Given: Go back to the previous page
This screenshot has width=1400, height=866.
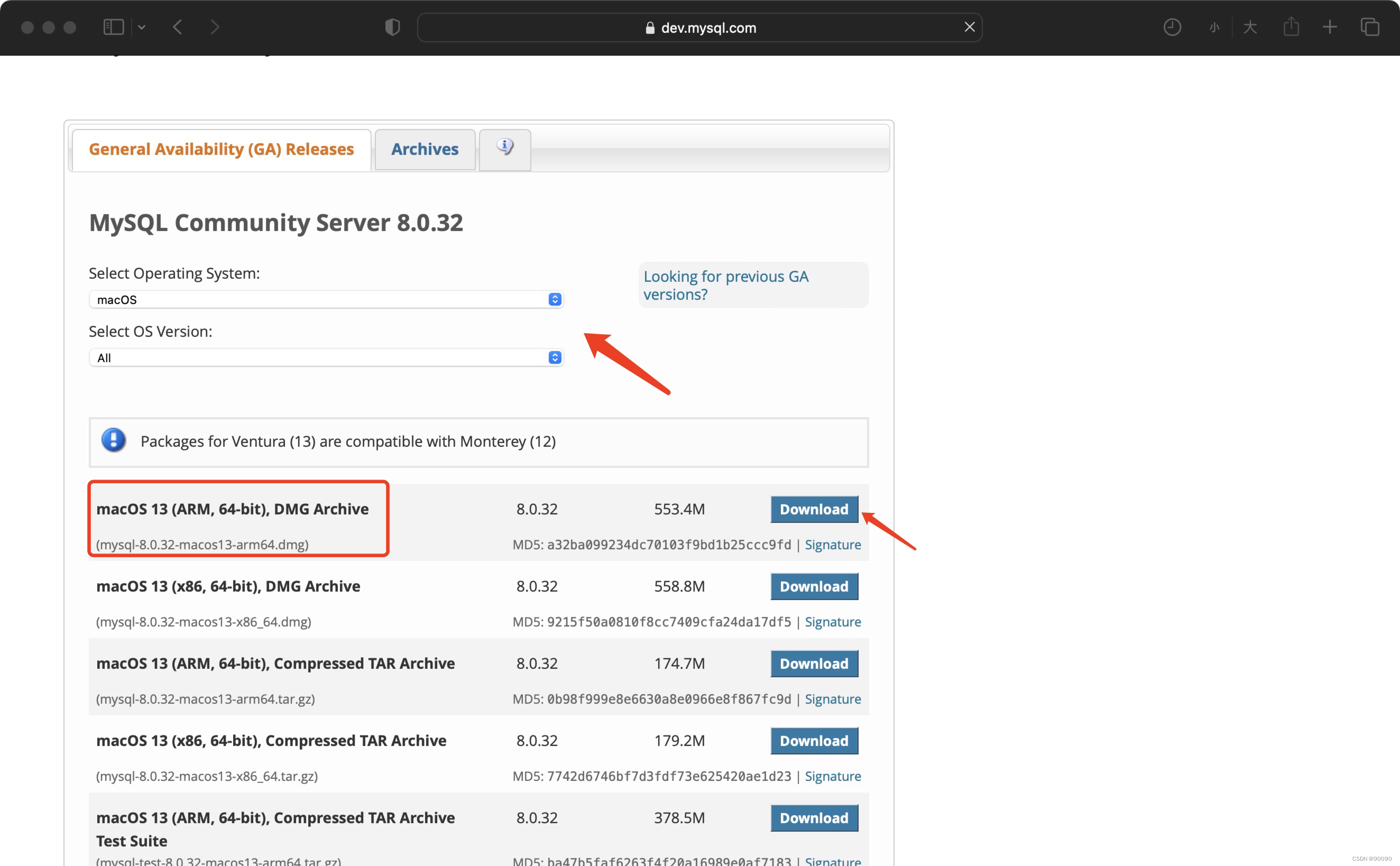Looking at the screenshot, I should [x=178, y=27].
